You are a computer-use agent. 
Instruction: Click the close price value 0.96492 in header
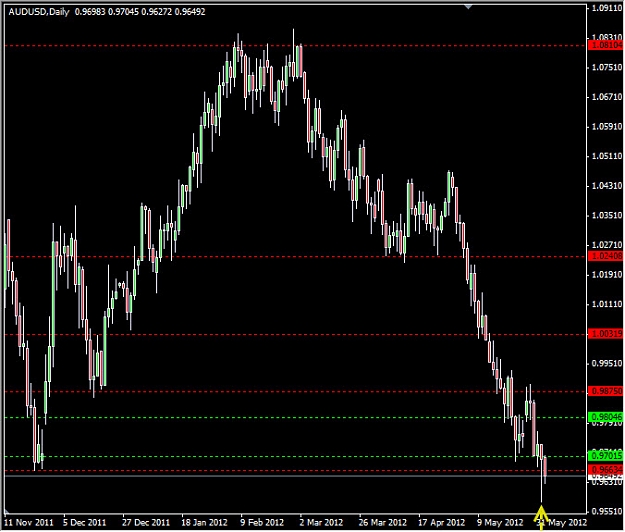coord(190,12)
